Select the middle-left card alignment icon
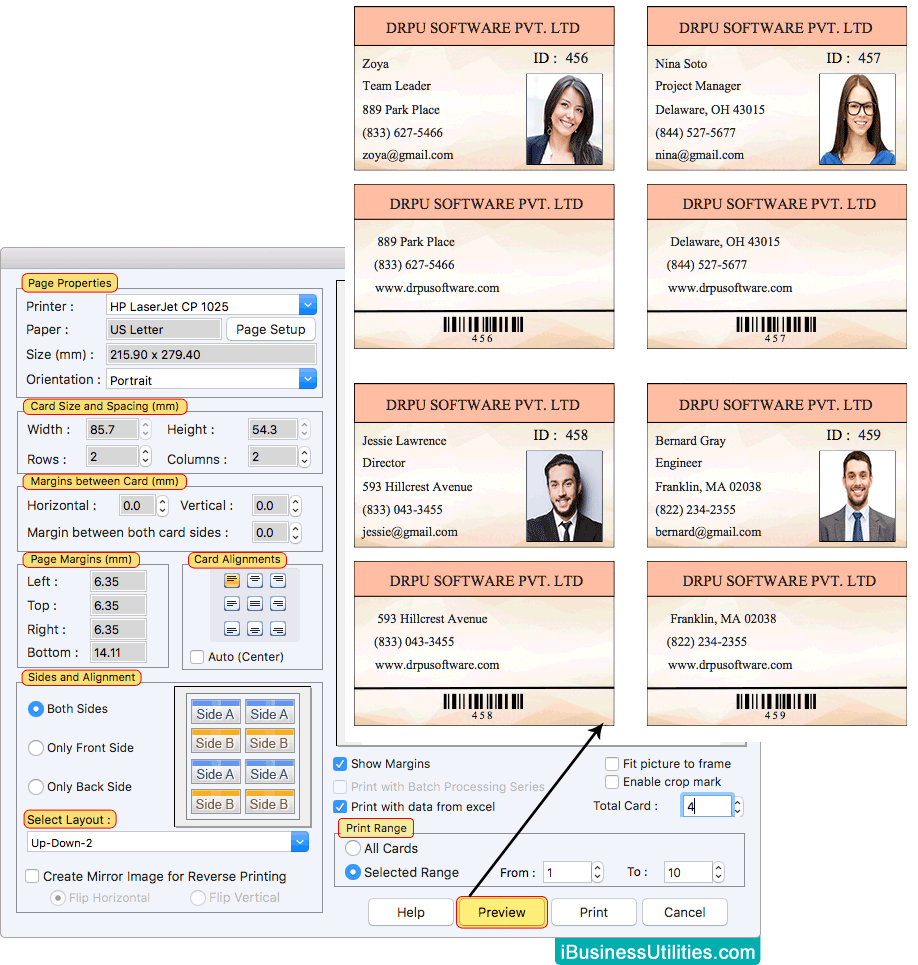The image size is (918, 965). (232, 604)
